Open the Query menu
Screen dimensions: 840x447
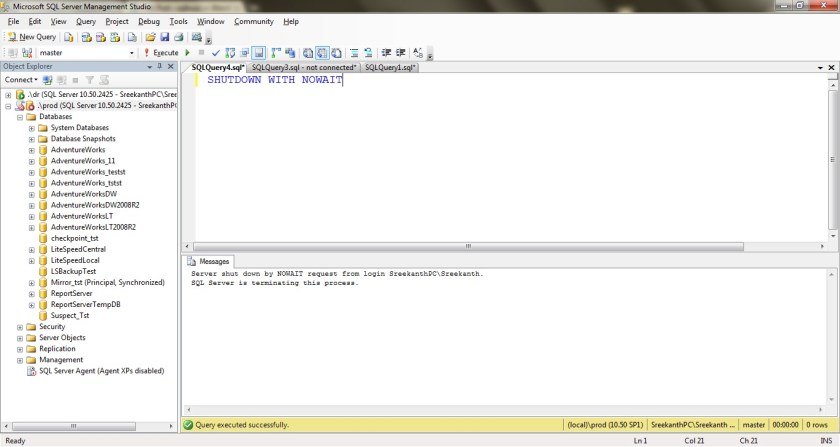coord(86,21)
